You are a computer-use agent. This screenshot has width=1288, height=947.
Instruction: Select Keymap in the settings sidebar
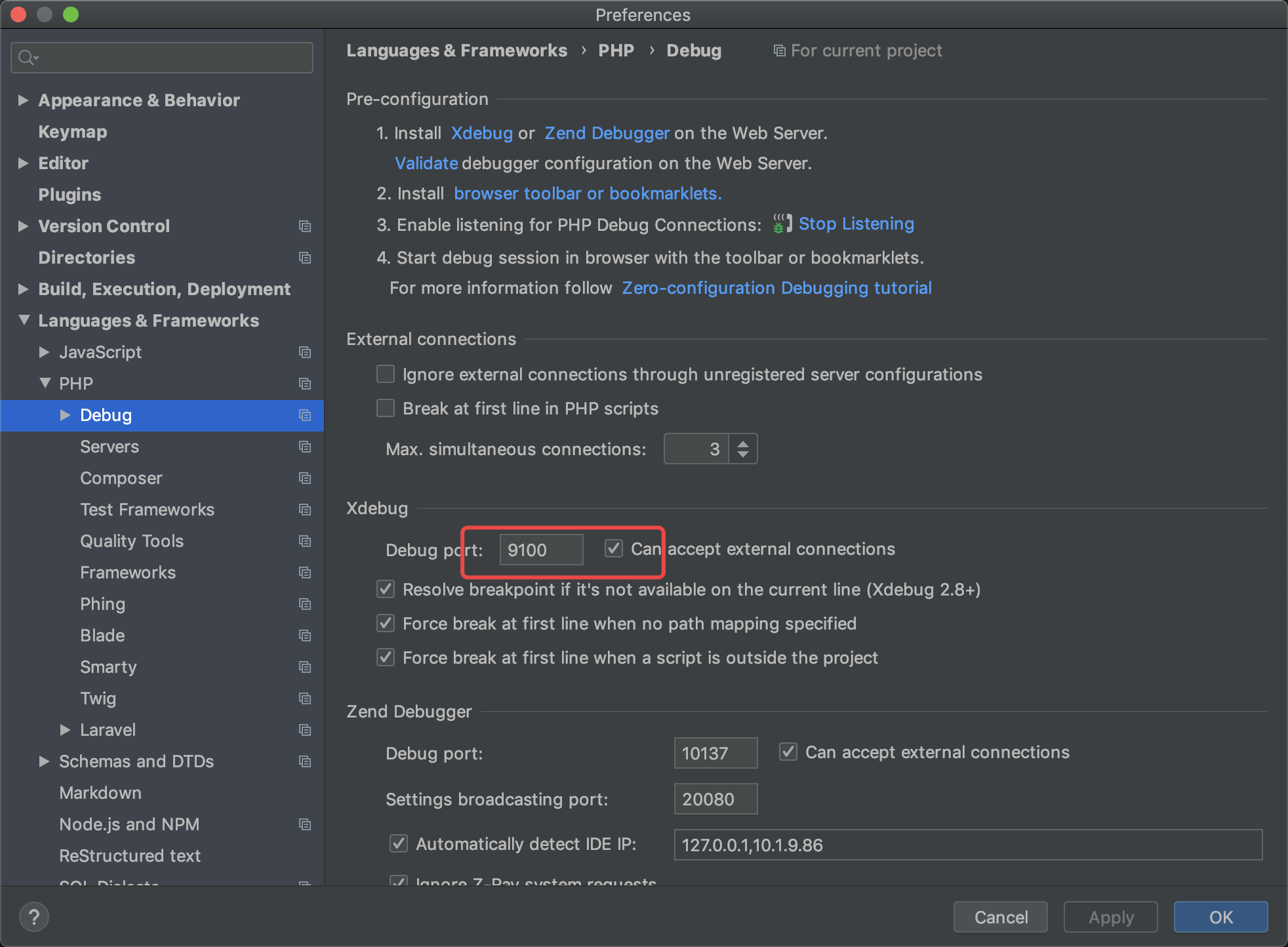point(73,132)
